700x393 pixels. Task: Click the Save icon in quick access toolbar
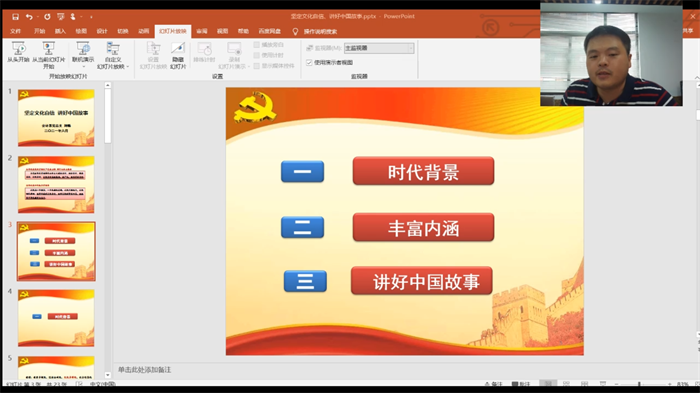[15, 17]
